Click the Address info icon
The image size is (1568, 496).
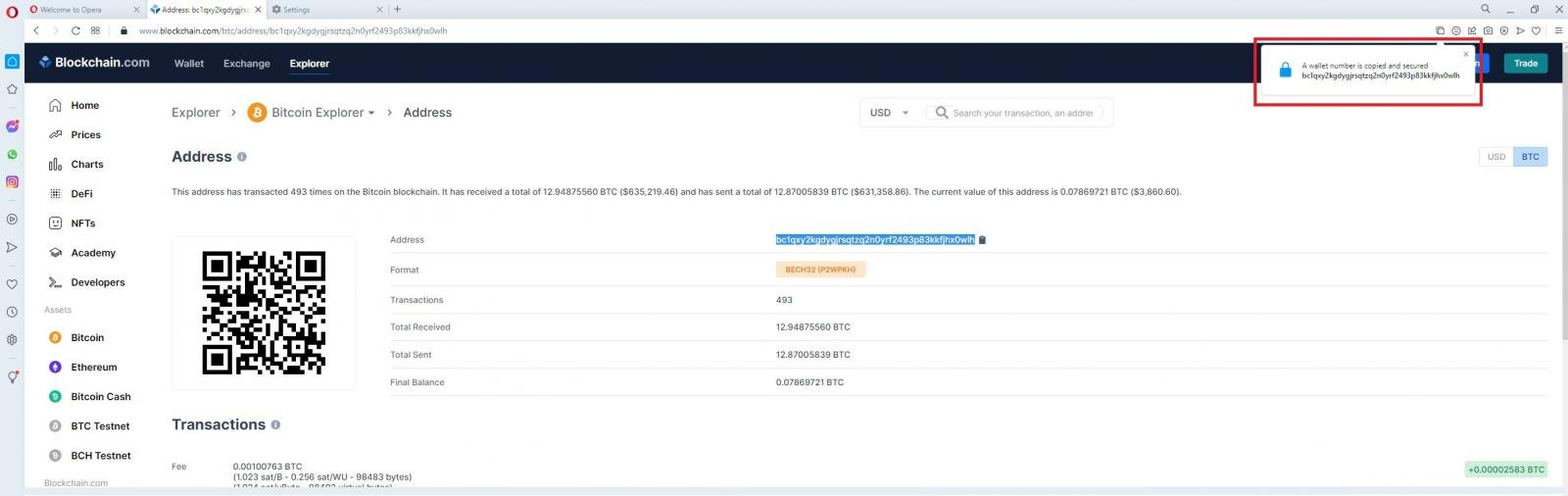(242, 157)
